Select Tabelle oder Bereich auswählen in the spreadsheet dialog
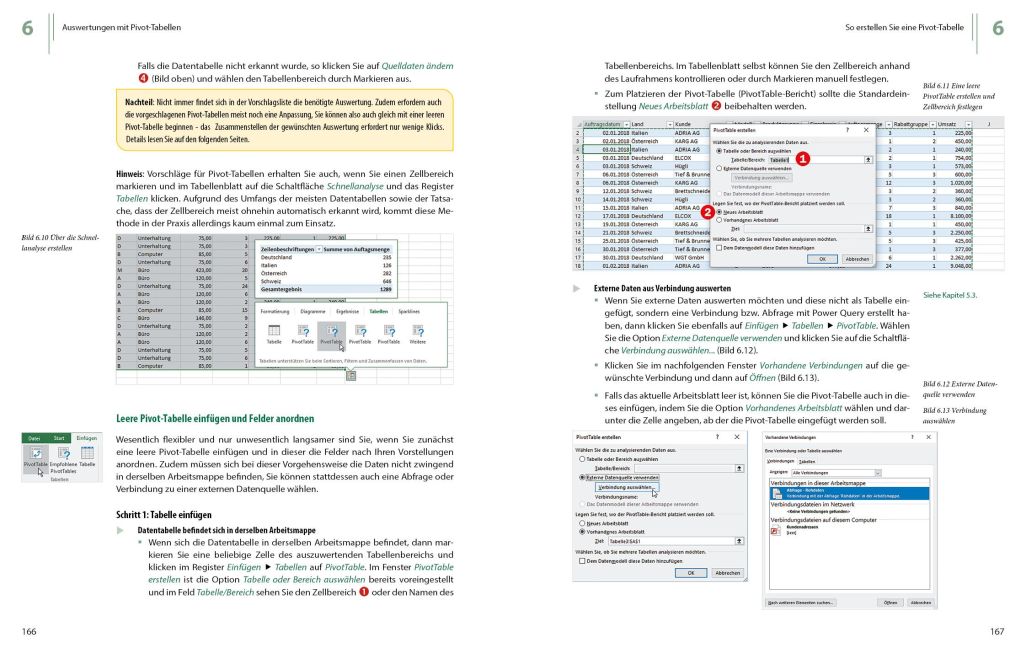 [x=720, y=151]
